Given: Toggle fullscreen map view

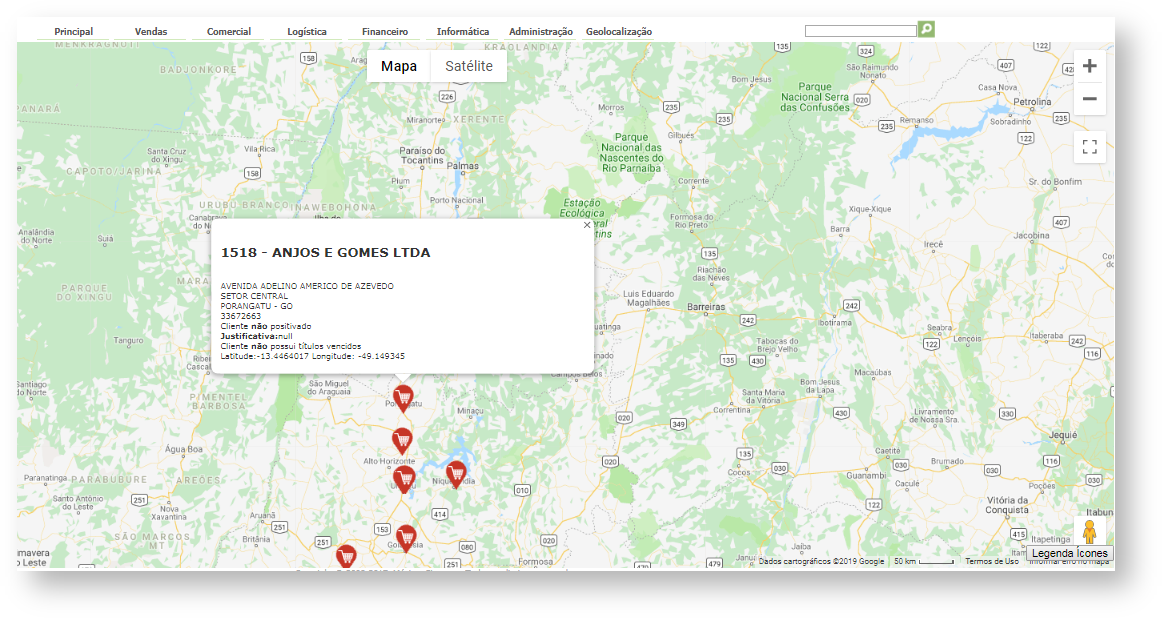Looking at the screenshot, I should point(1090,147).
